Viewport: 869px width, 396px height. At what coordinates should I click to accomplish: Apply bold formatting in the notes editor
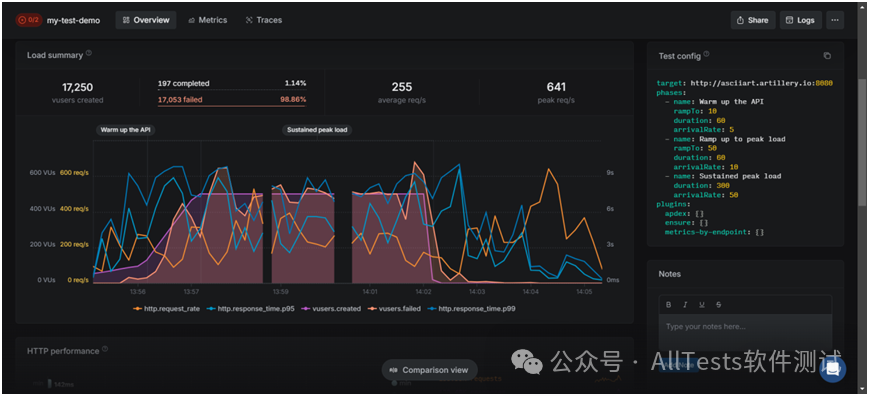coord(668,305)
